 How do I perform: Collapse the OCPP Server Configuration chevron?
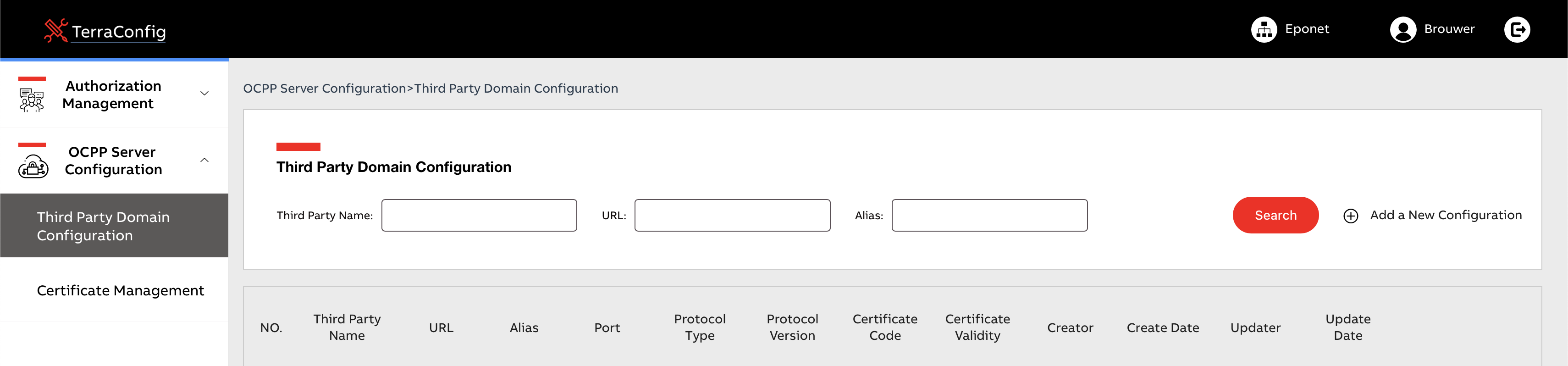[x=204, y=160]
